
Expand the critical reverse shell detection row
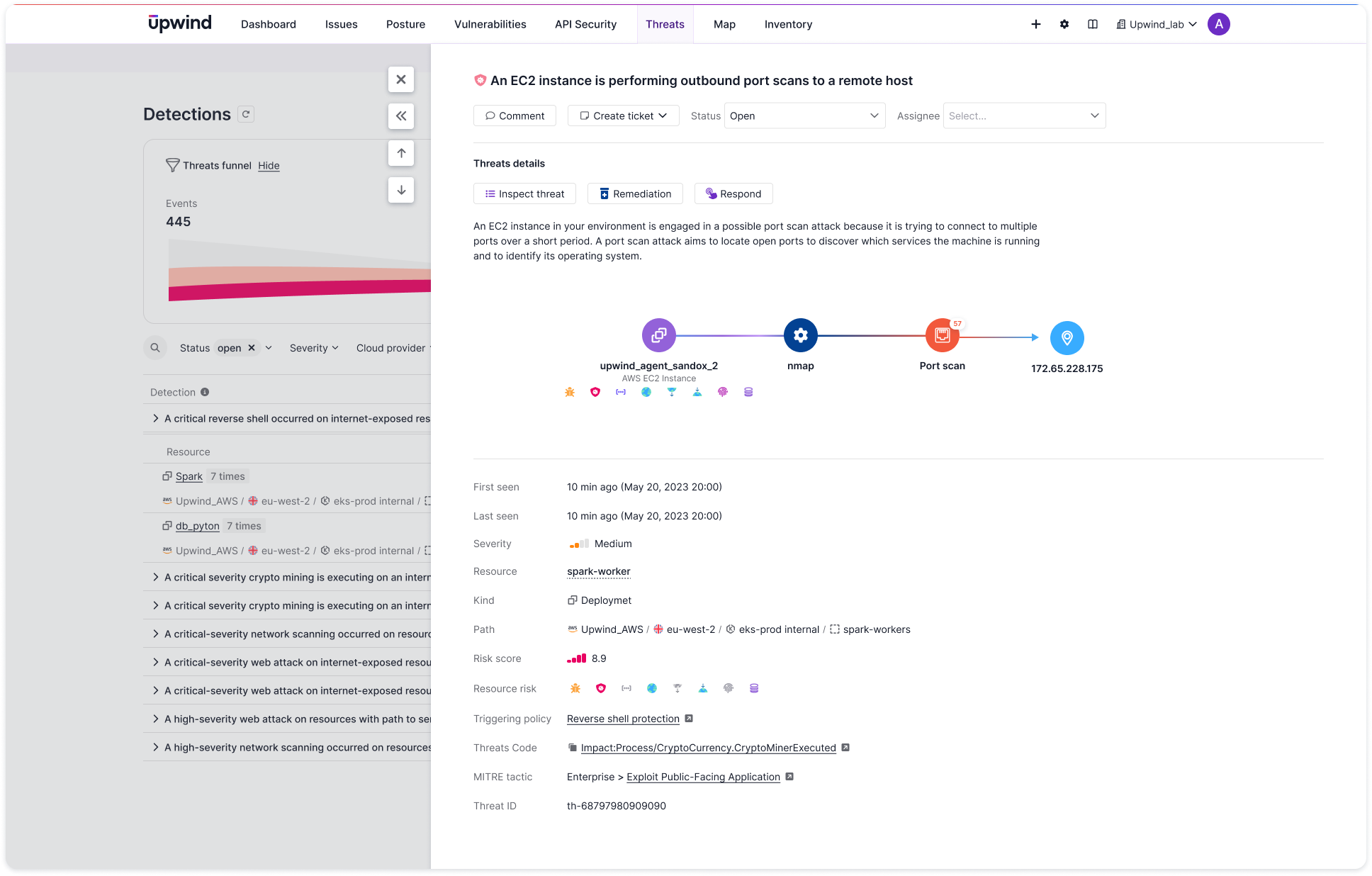tap(156, 419)
